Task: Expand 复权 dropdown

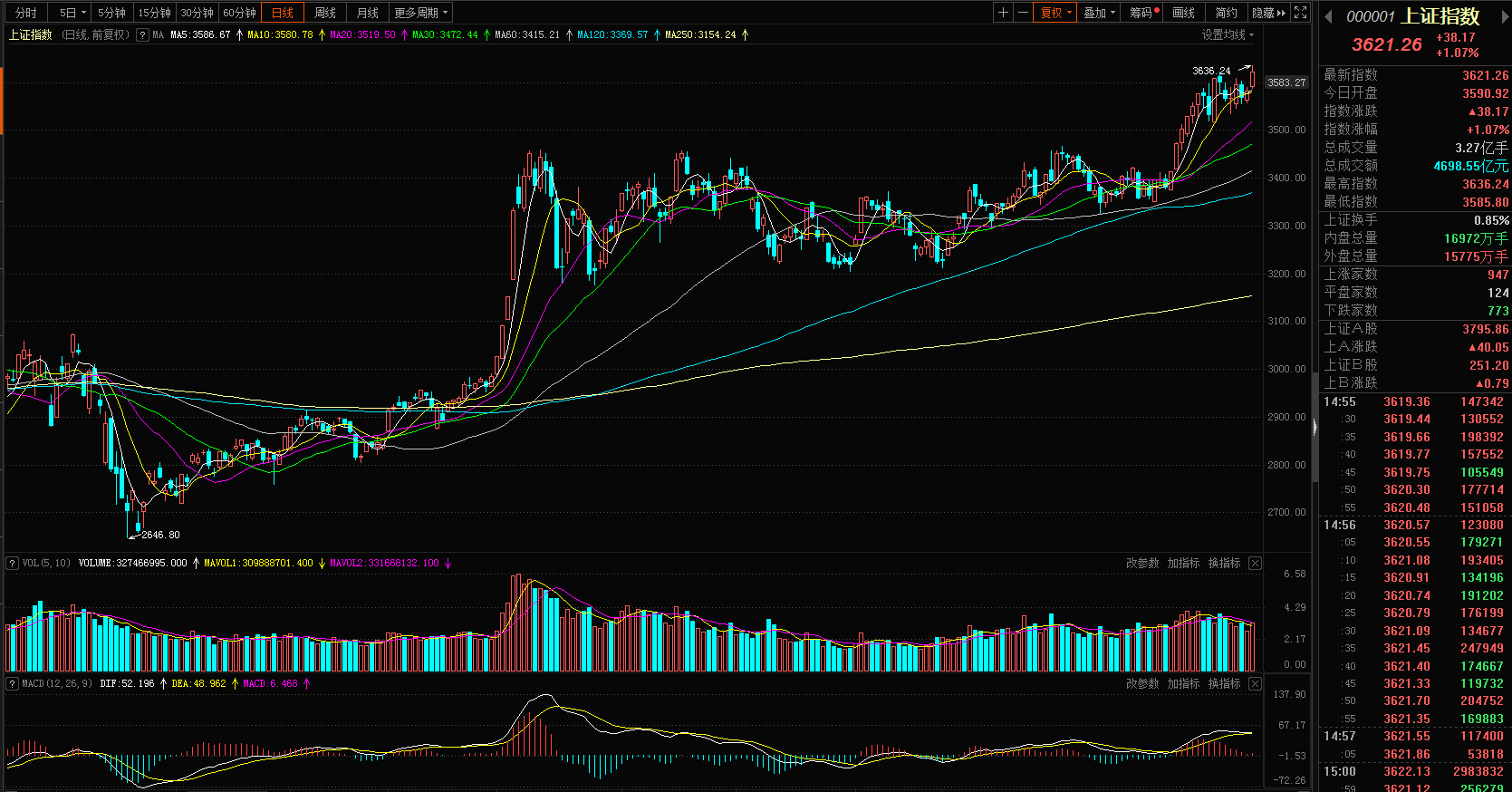Action: point(1055,13)
